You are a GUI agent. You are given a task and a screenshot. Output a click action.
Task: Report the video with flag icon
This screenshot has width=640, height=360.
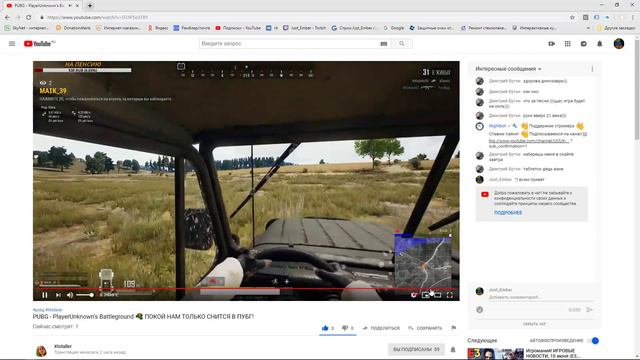[x=453, y=328]
